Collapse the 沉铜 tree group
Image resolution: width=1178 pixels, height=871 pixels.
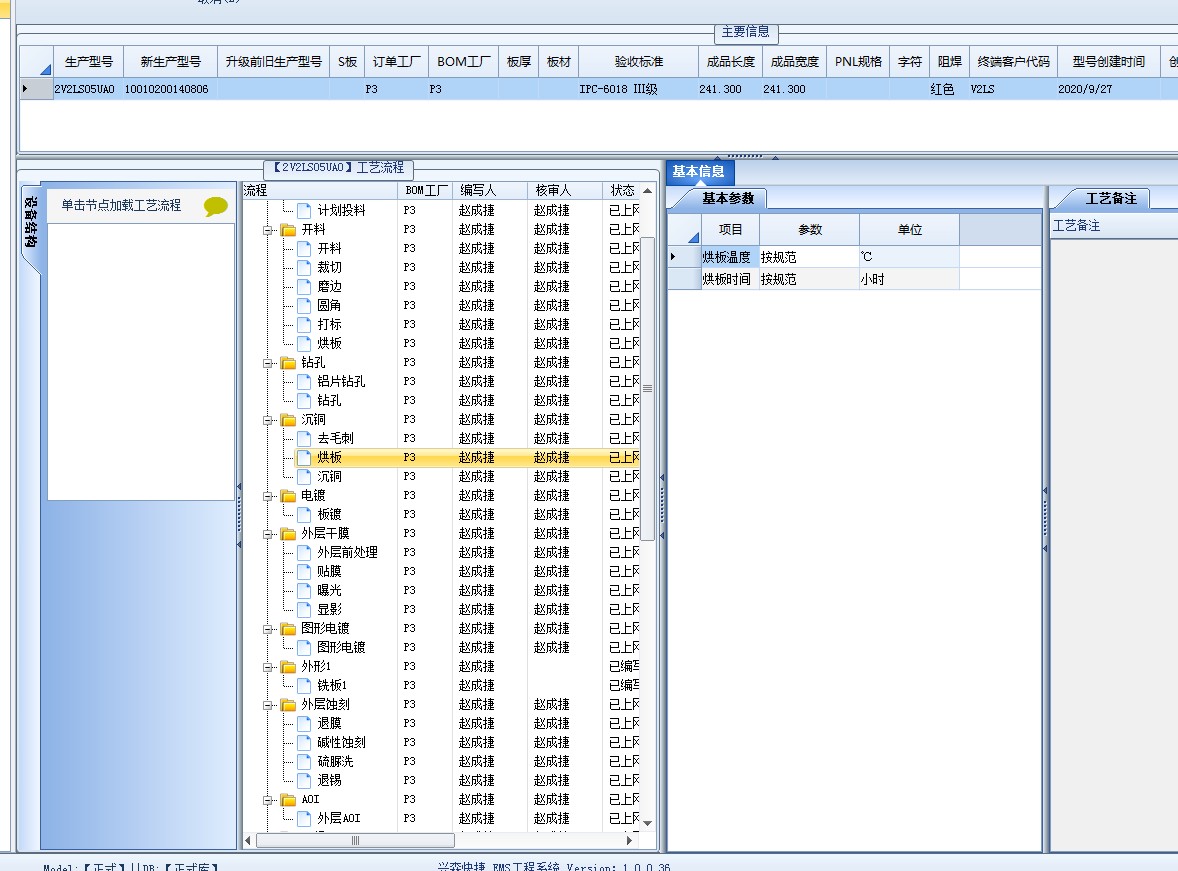(267, 420)
